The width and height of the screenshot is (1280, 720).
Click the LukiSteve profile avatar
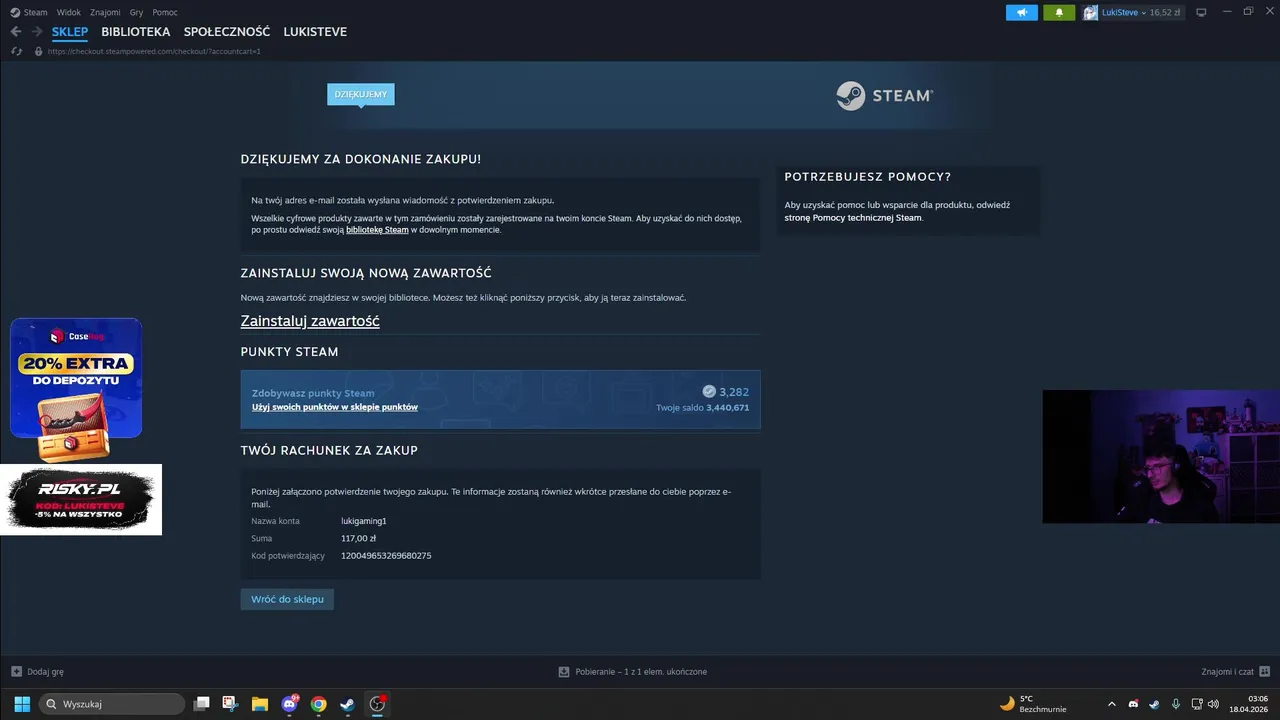[1091, 13]
